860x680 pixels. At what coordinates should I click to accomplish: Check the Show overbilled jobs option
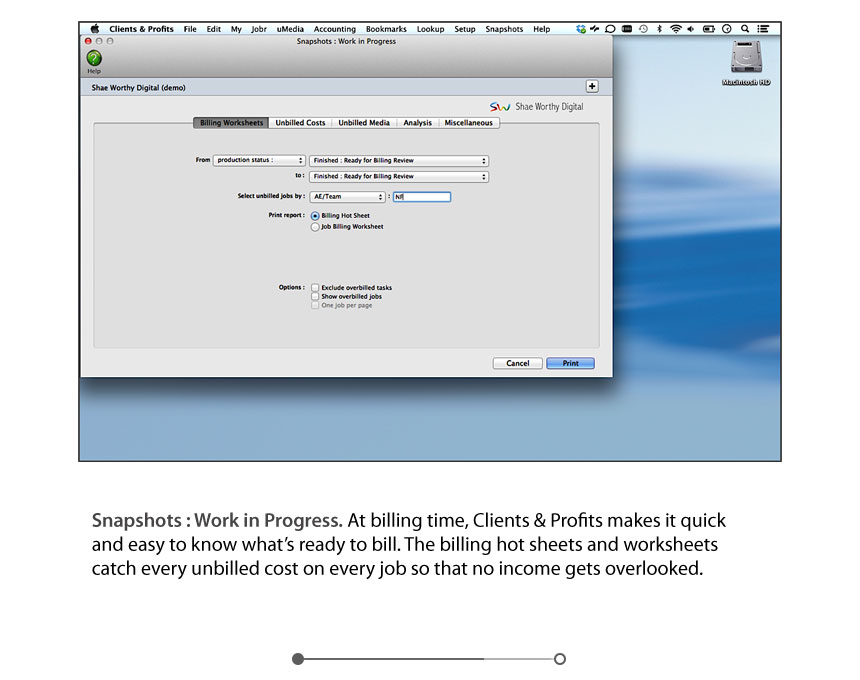(x=315, y=296)
